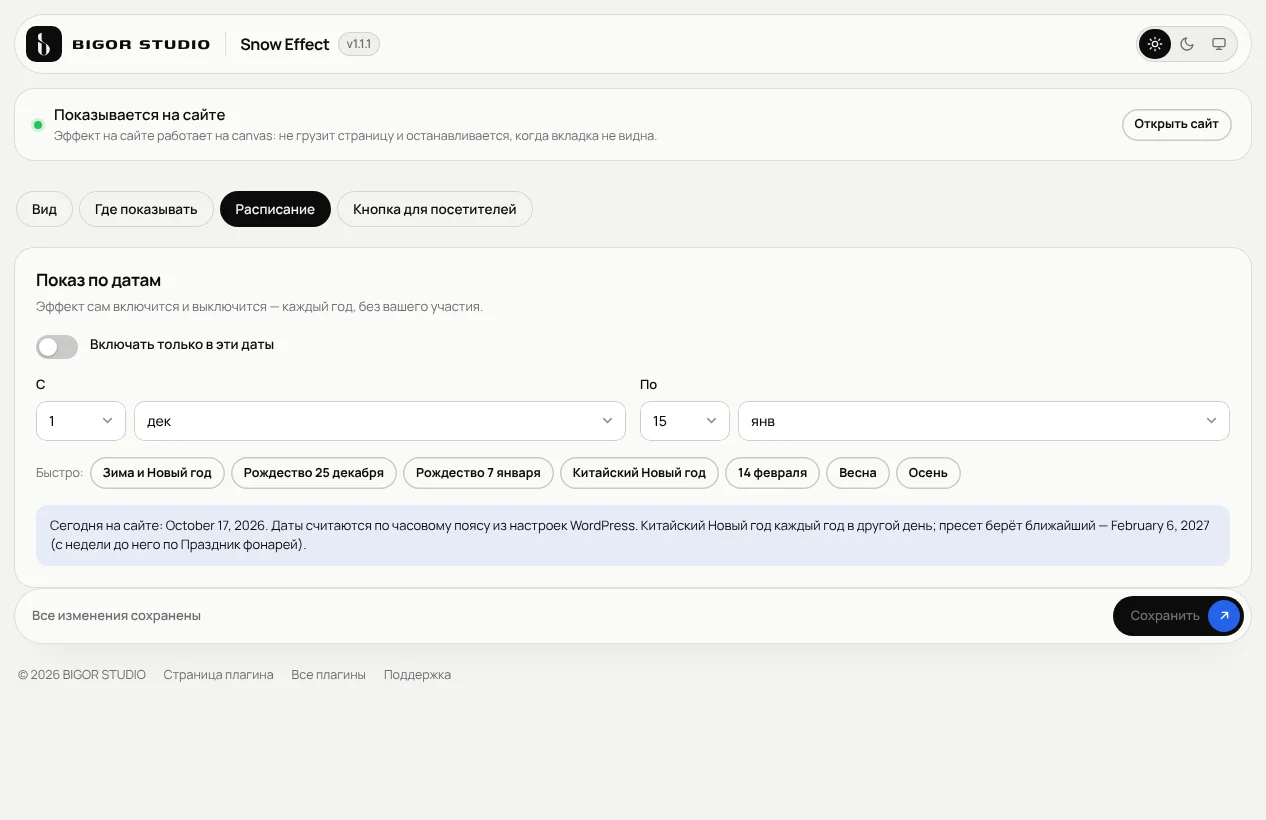Viewport: 1266px width, 820px height.
Task: Select the Расписание tab
Action: pos(275,209)
